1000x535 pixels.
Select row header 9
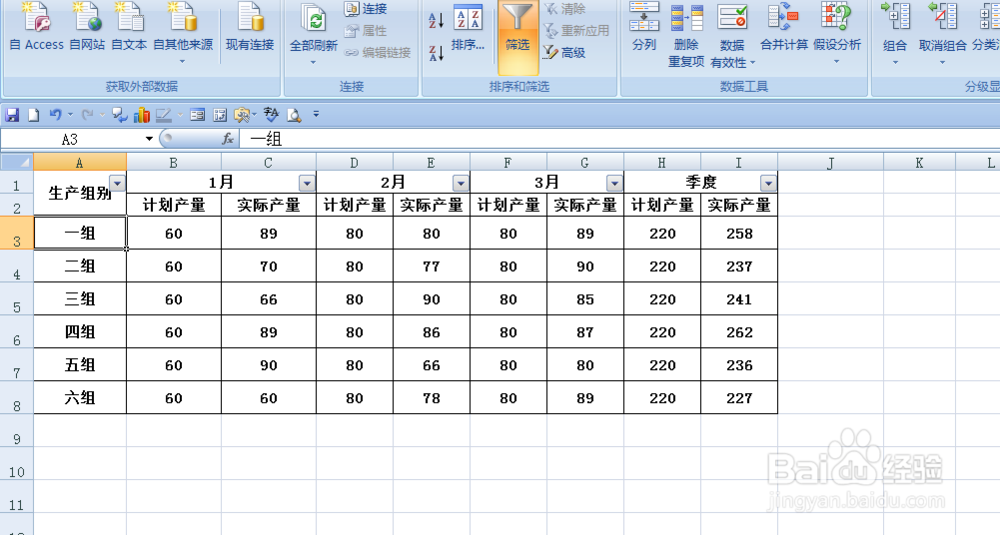[x=17, y=430]
